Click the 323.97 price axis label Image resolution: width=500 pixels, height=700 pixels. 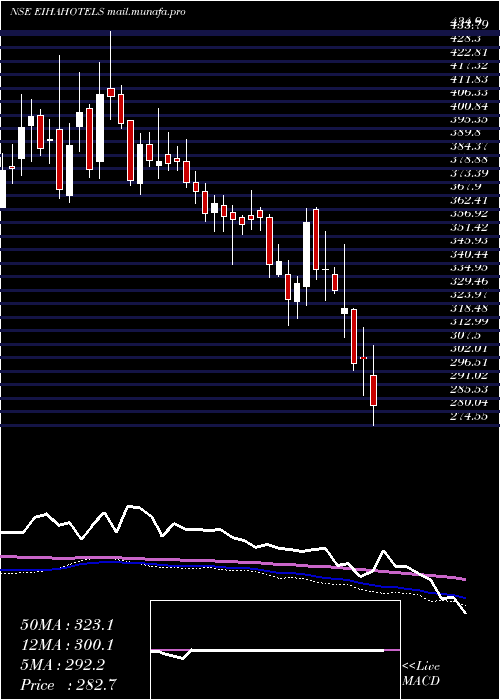pyautogui.click(x=469, y=295)
